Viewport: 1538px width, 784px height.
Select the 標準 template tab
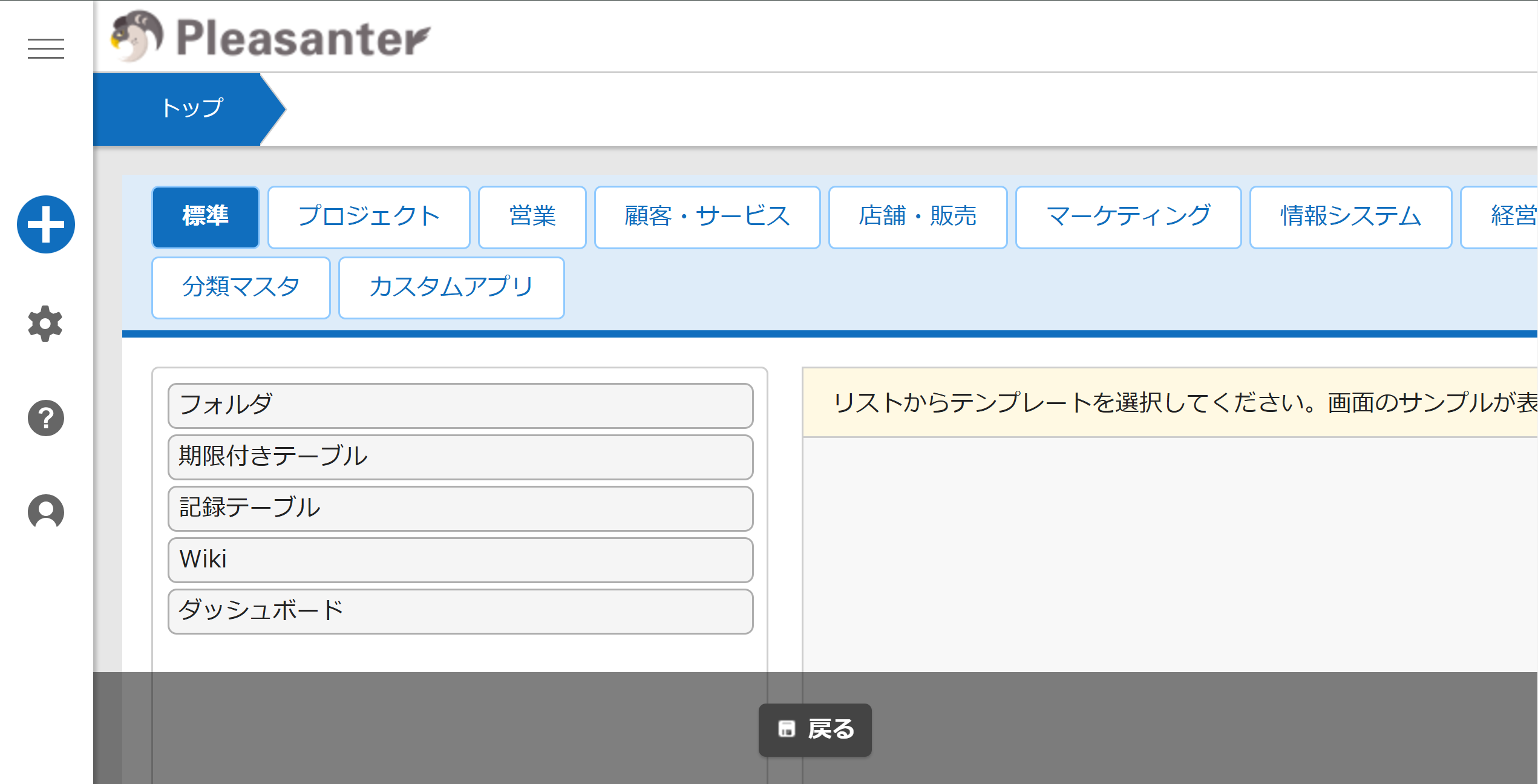(206, 217)
